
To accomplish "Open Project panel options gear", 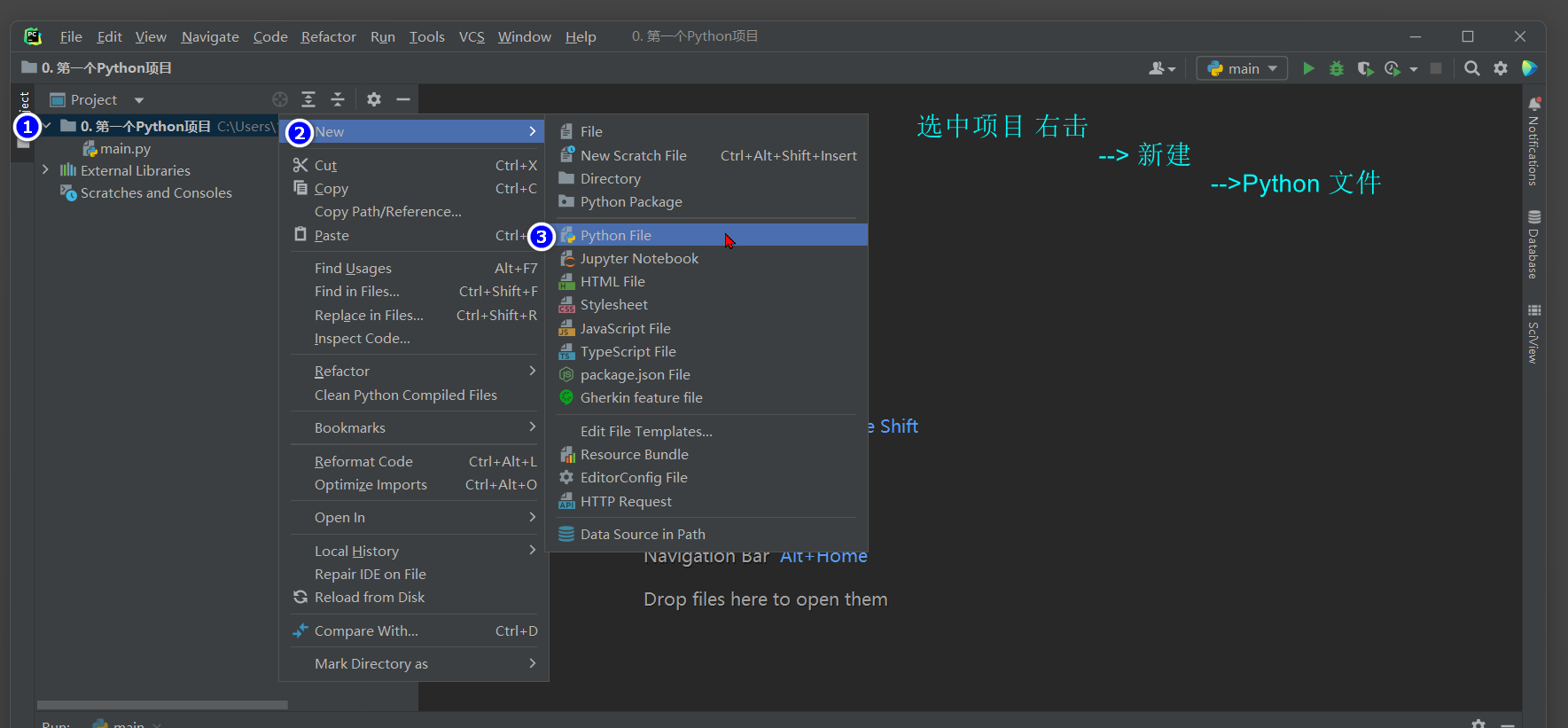I will (374, 99).
